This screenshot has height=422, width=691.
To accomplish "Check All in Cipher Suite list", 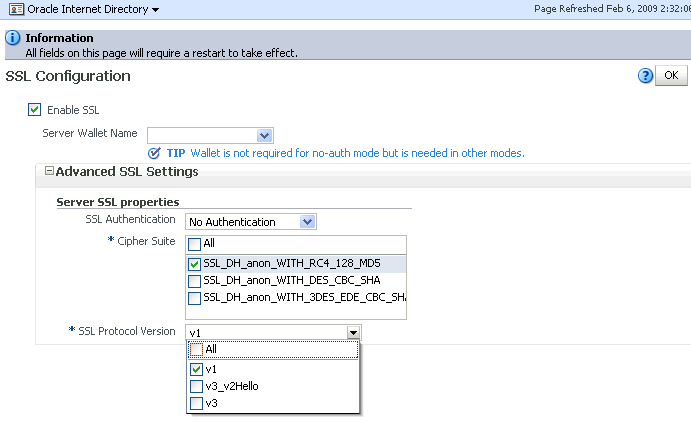I will (x=194, y=244).
